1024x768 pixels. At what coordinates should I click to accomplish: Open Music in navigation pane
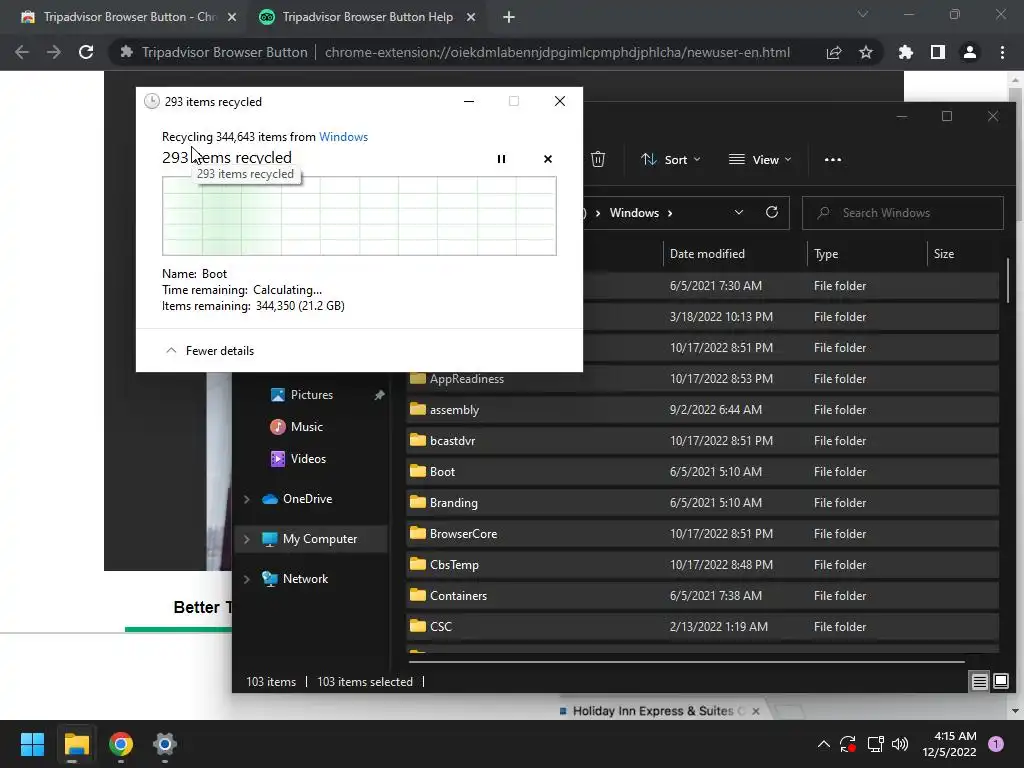(306, 426)
